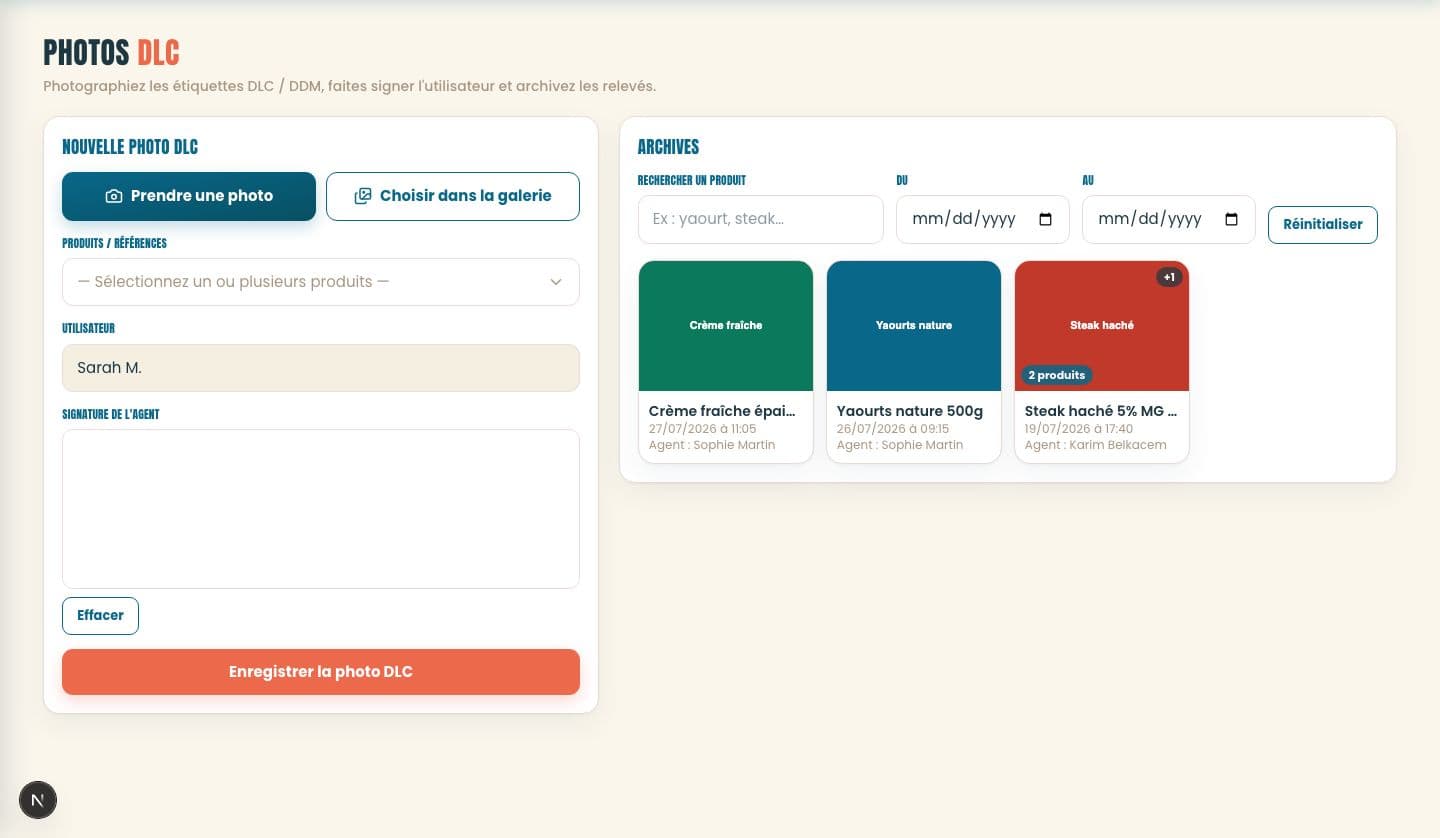Click the camera icon in Prendre une photo
The width and height of the screenshot is (1440, 838).
[x=114, y=196]
